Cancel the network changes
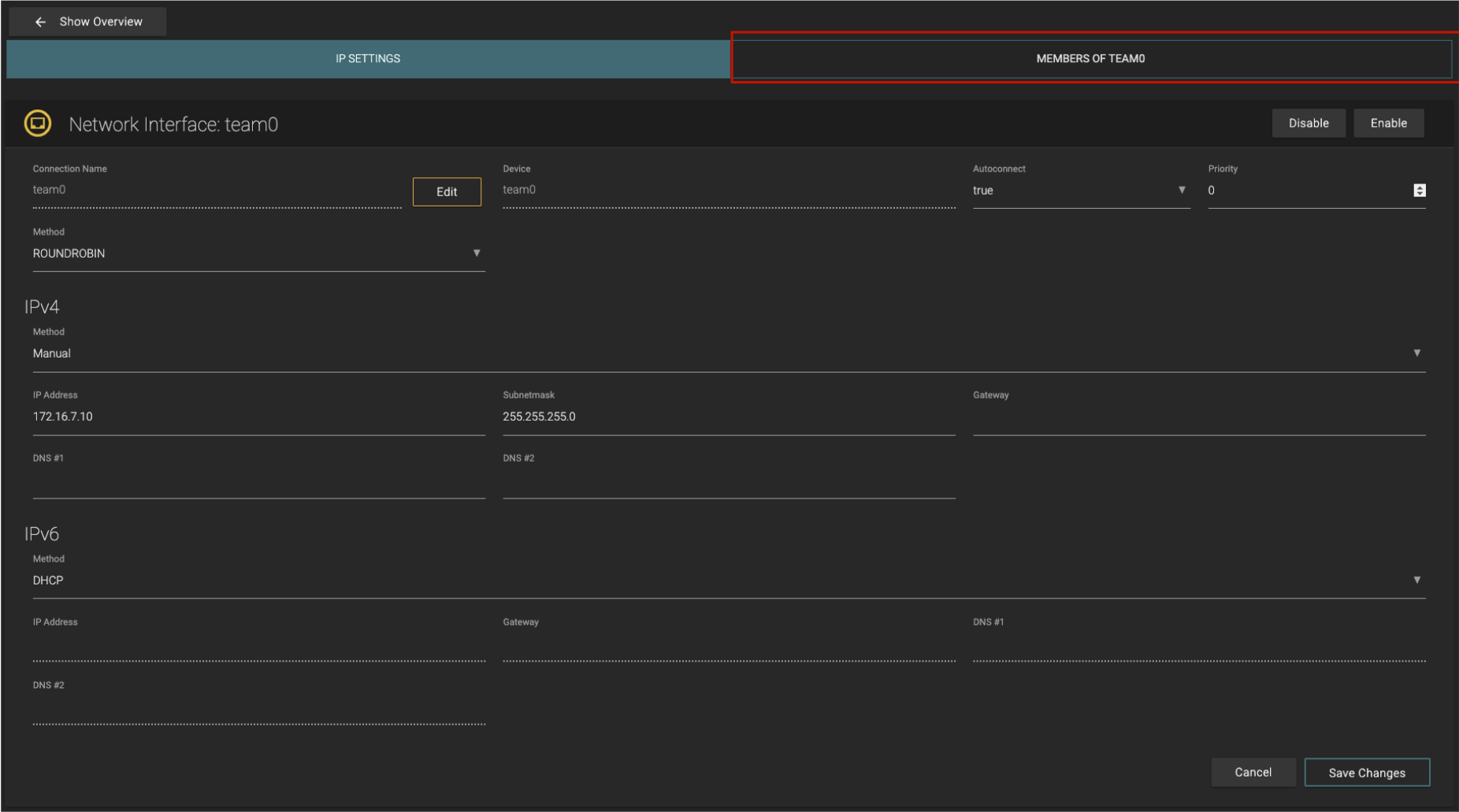This screenshot has height=812, width=1459. click(1253, 773)
